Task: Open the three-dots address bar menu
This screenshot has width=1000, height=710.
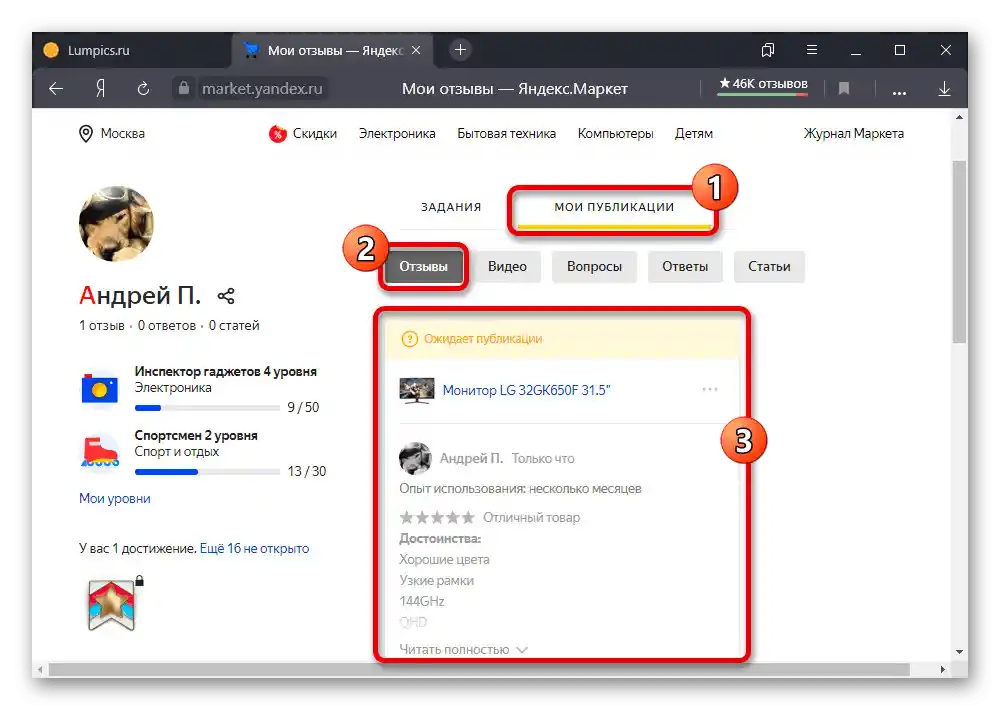Action: (899, 92)
